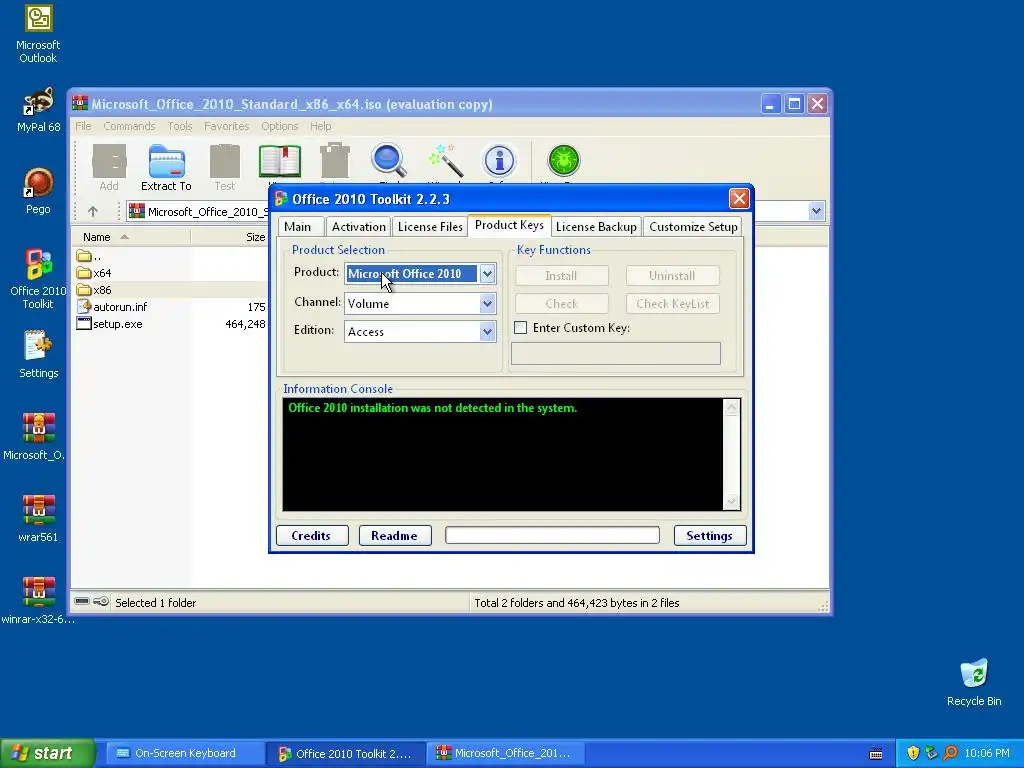The height and width of the screenshot is (768, 1024).
Task: Click the Uninstall key button
Action: tap(672, 276)
